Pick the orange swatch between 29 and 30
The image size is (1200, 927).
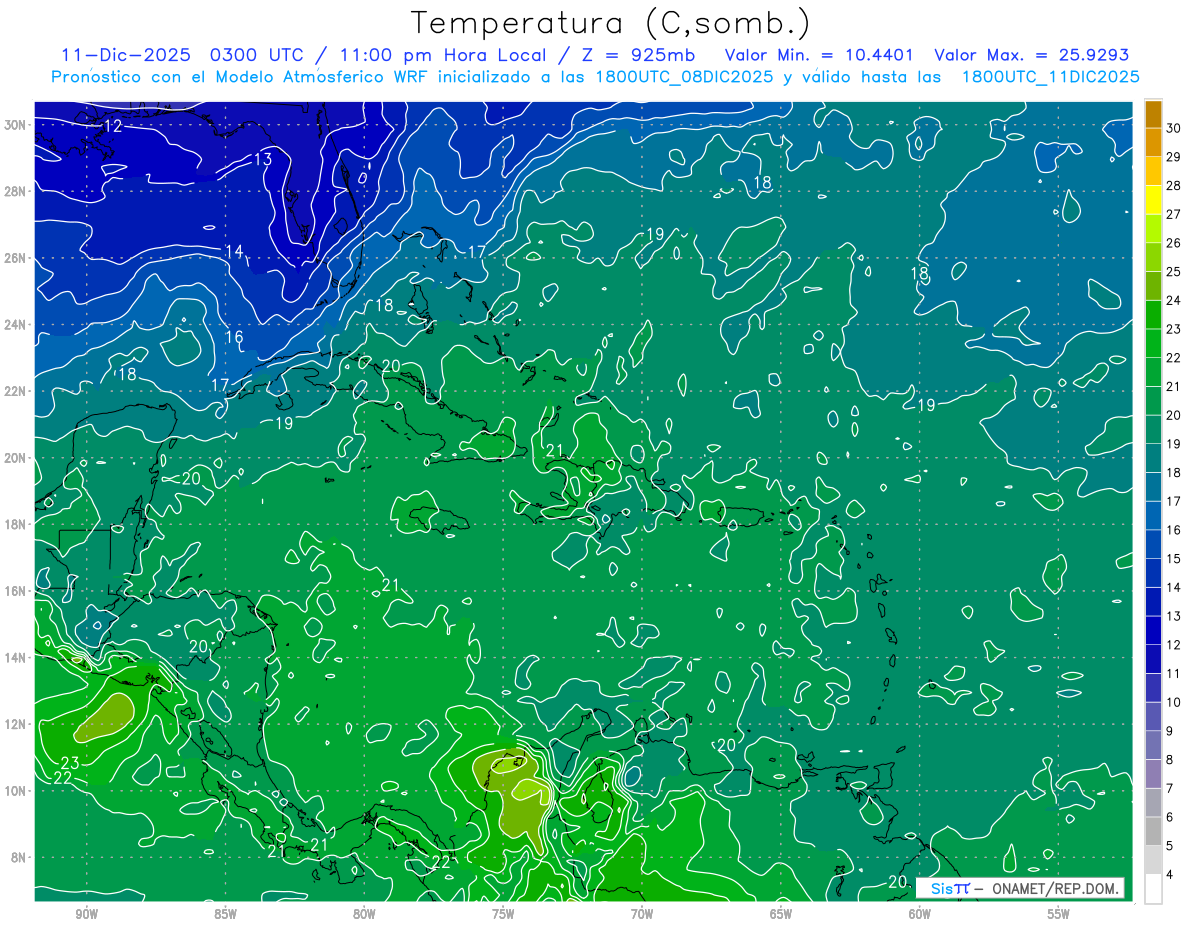1153,142
